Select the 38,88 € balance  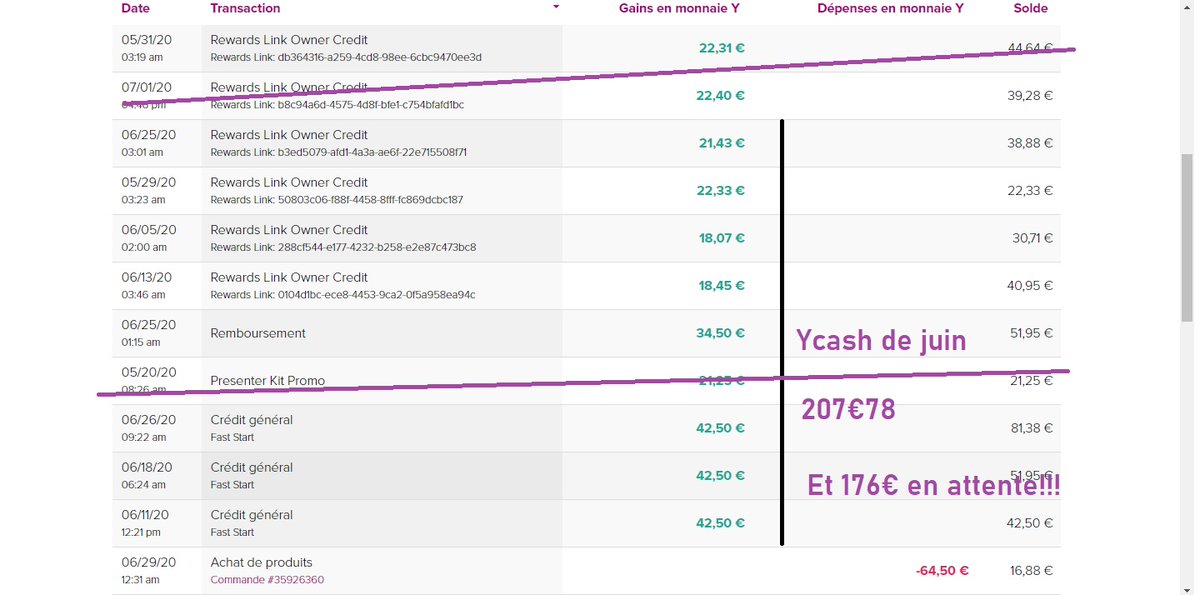(1030, 143)
